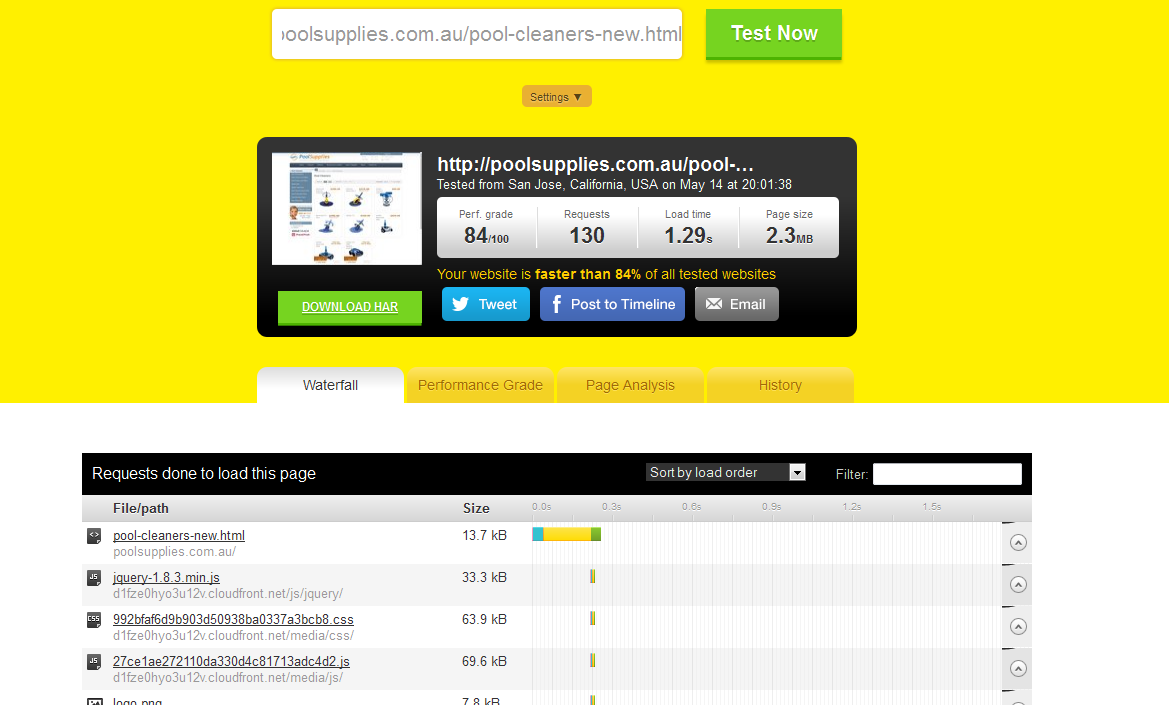The image size is (1169, 705).
Task: Click the Facebook icon on Post to Timeline
Action: [554, 305]
